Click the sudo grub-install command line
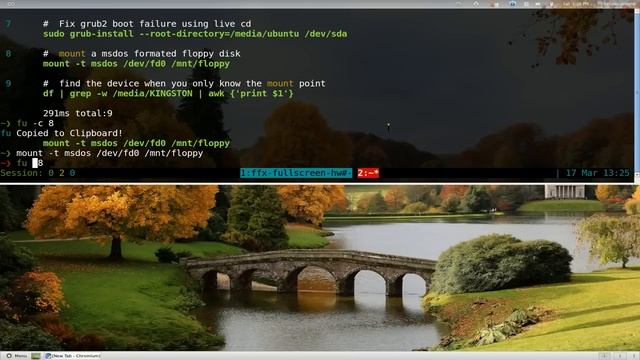 pyautogui.click(x=195, y=34)
